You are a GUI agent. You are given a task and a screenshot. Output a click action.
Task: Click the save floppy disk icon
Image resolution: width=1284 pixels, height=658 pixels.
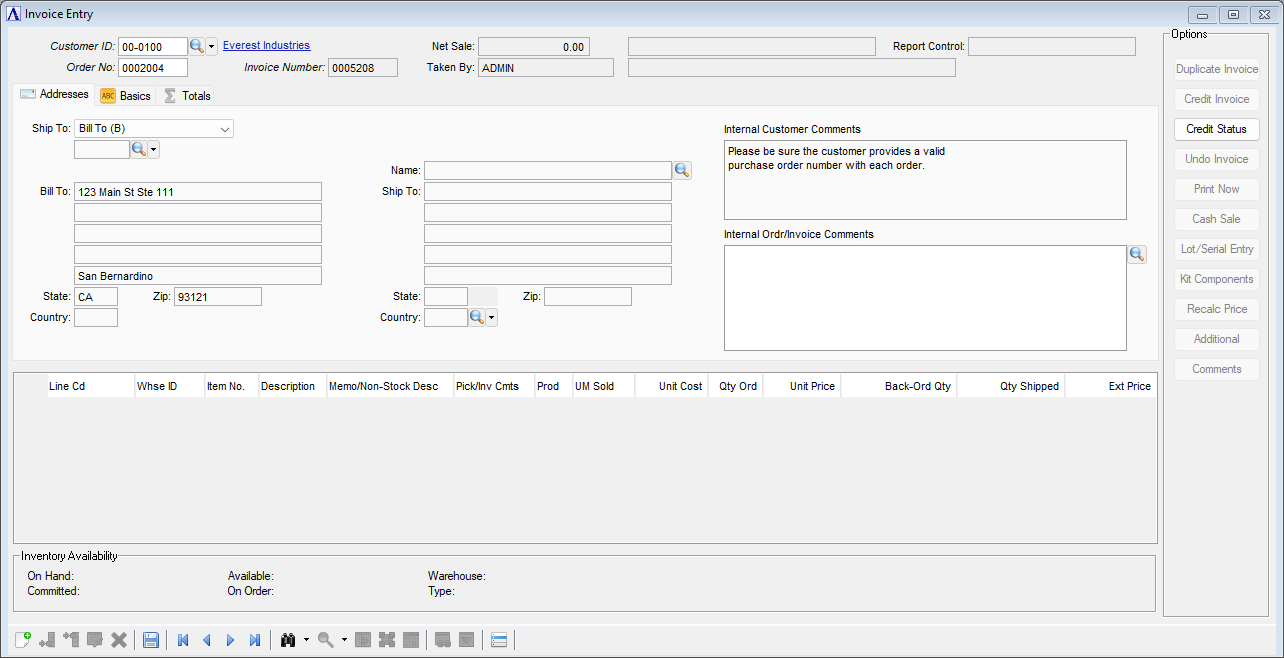[151, 640]
